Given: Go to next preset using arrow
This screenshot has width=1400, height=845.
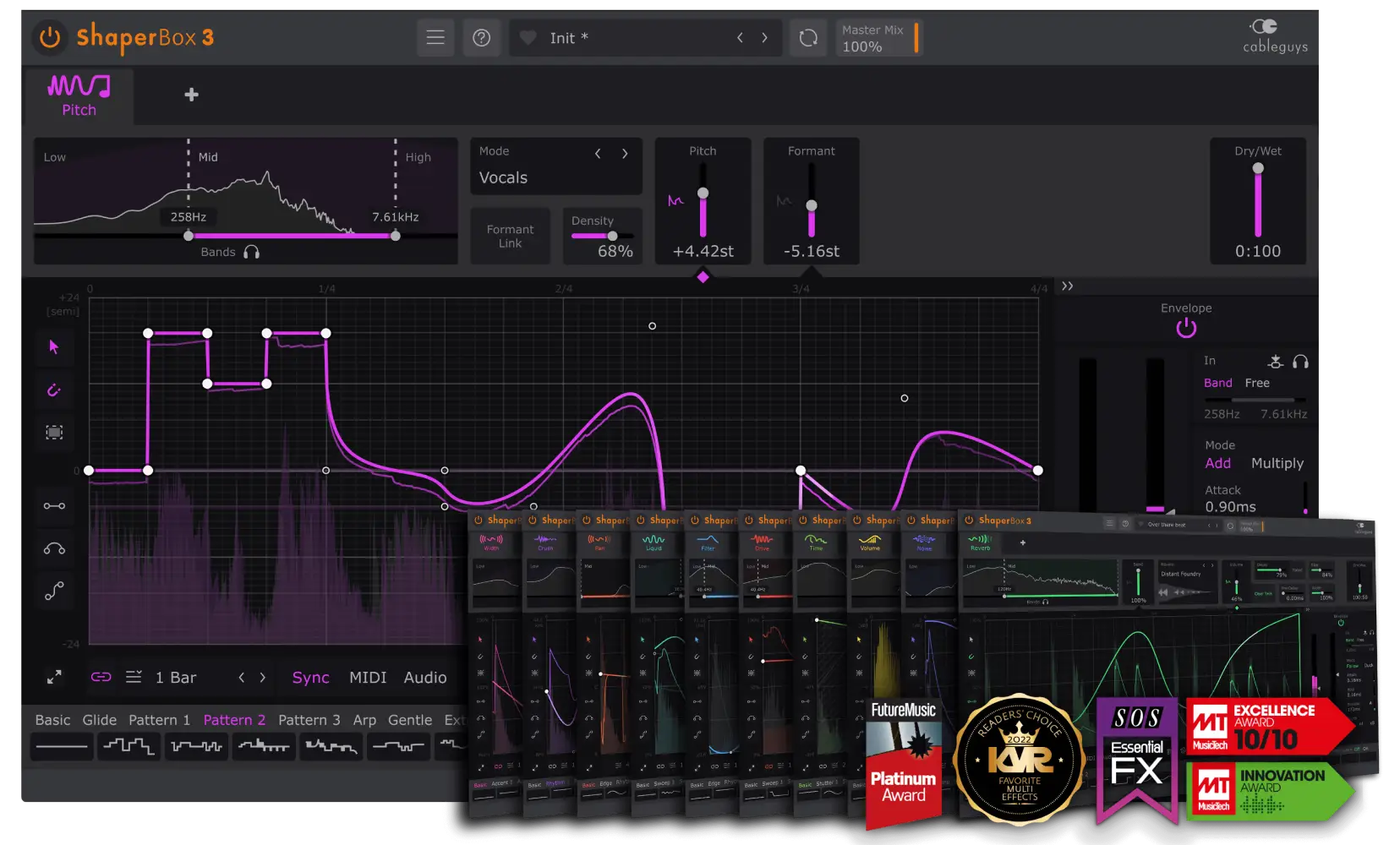Looking at the screenshot, I should click(764, 37).
